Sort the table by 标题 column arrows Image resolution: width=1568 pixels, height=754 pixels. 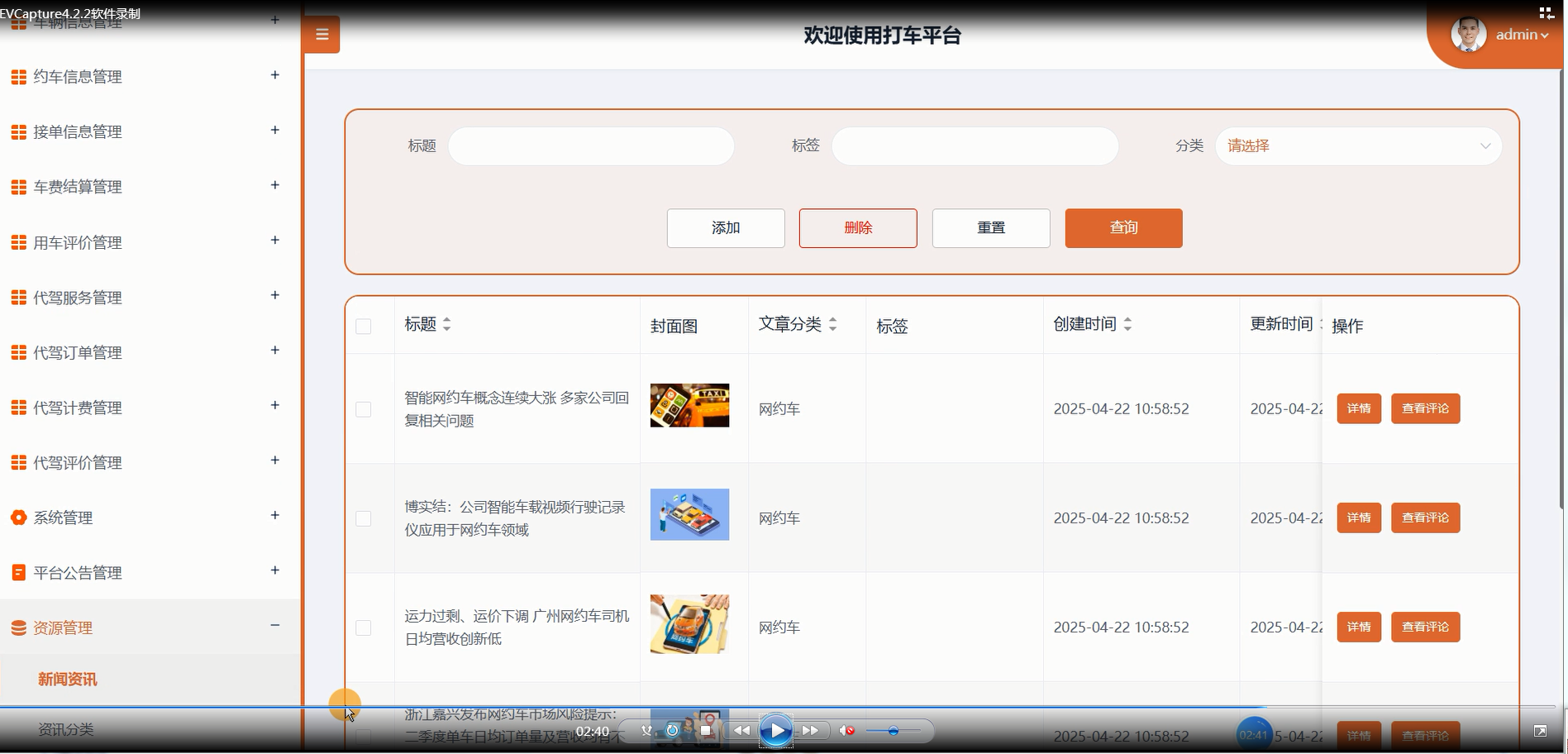446,324
